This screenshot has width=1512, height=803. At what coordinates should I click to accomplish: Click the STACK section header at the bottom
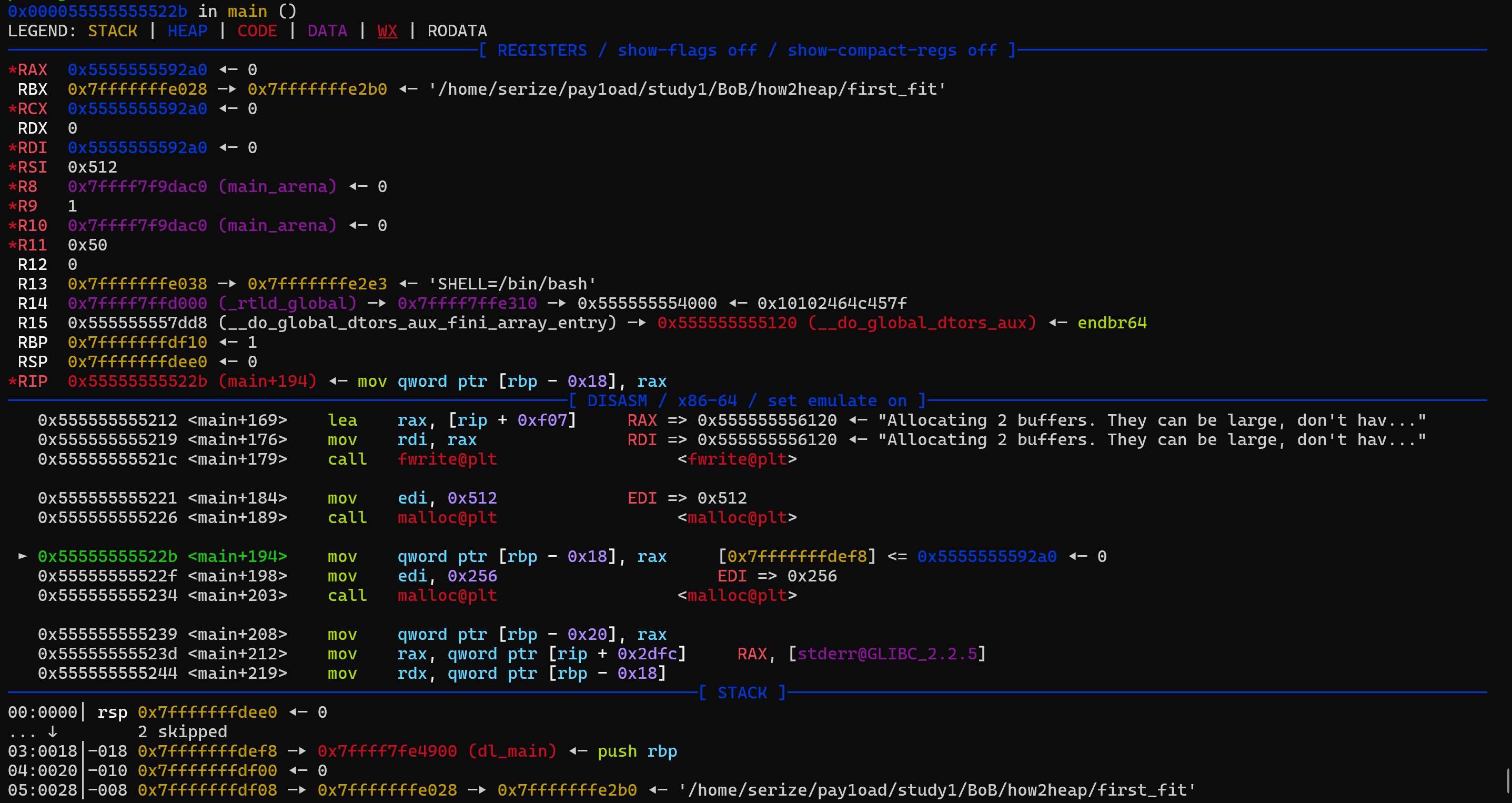(x=742, y=692)
